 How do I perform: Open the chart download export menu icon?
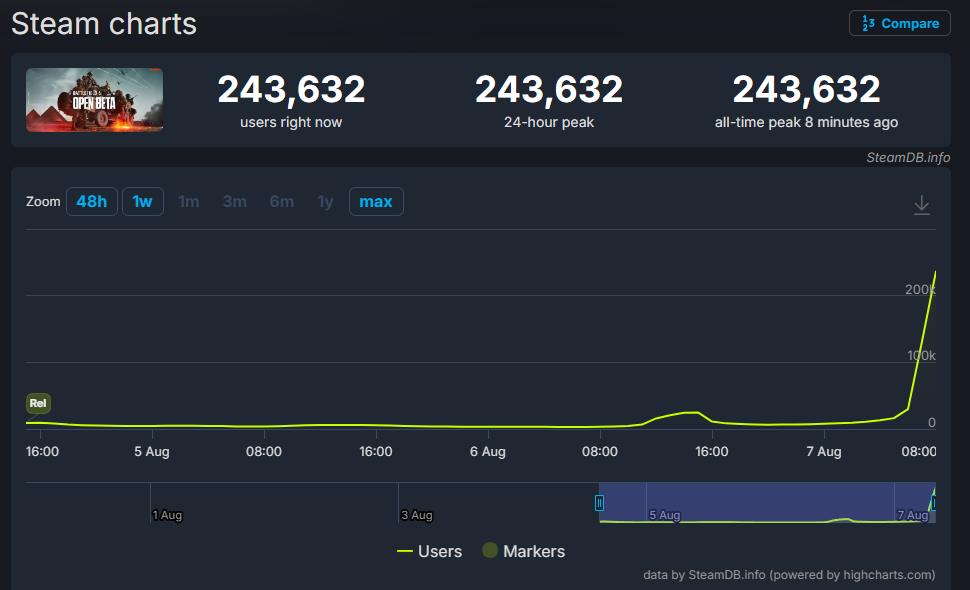pyautogui.click(x=922, y=205)
